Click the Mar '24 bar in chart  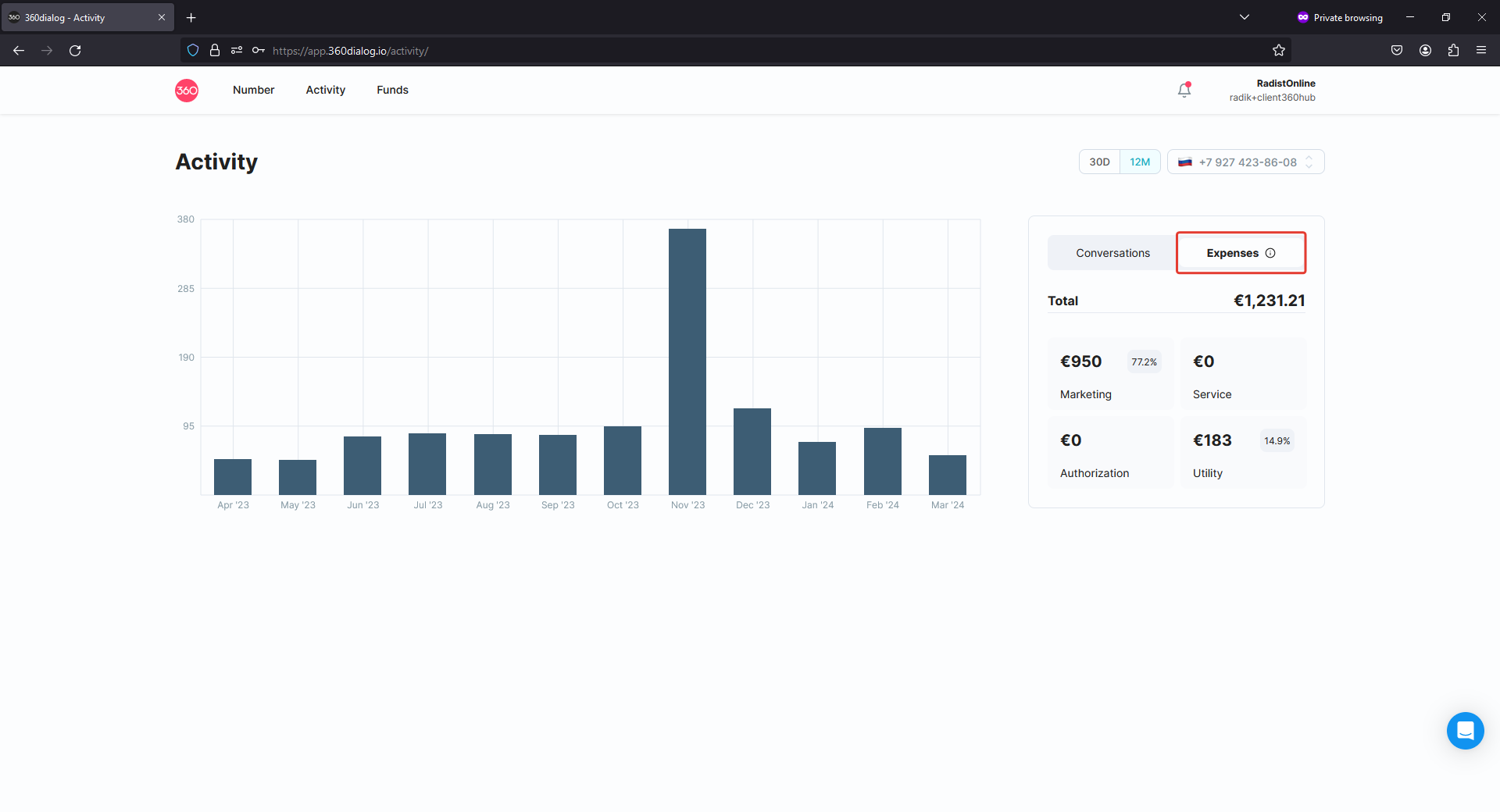point(948,475)
